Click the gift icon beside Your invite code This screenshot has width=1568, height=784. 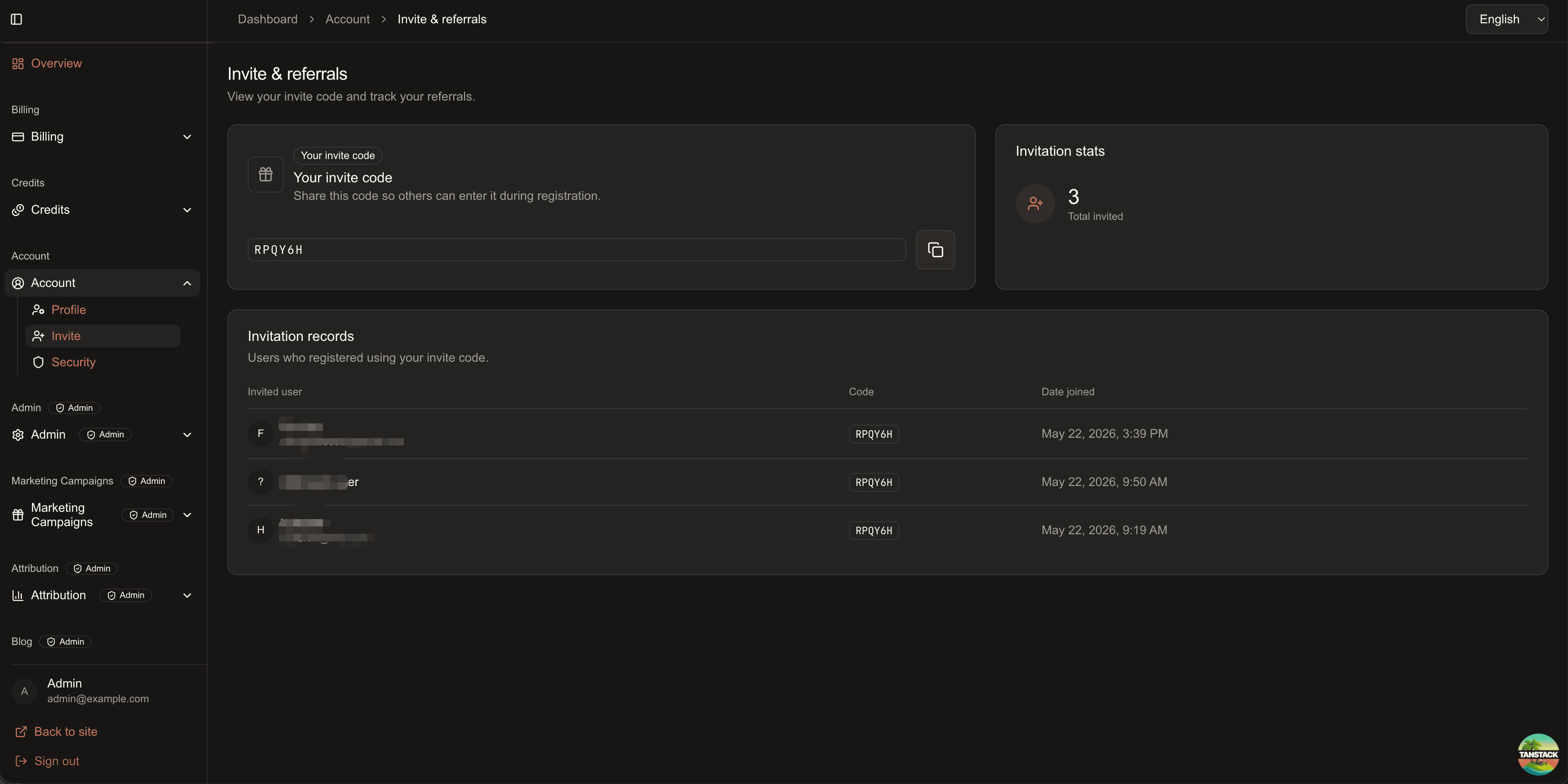tap(265, 175)
